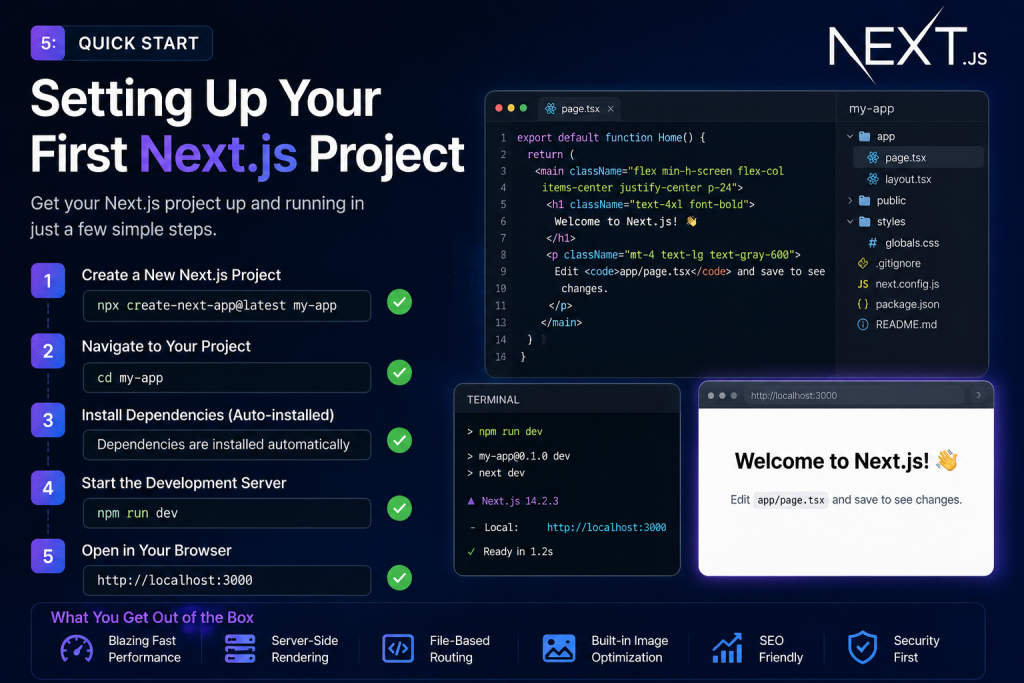Click the Blazing Fast Performance speedometer icon
Viewport: 1024px width, 683px height.
[76, 649]
